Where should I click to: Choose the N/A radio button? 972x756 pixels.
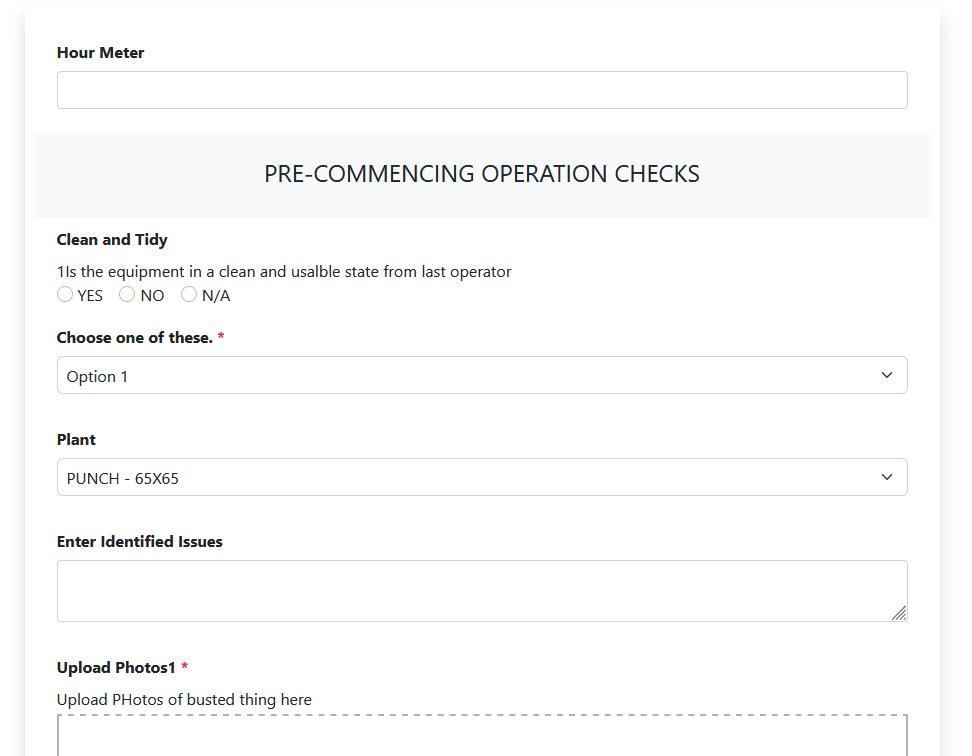point(189,295)
